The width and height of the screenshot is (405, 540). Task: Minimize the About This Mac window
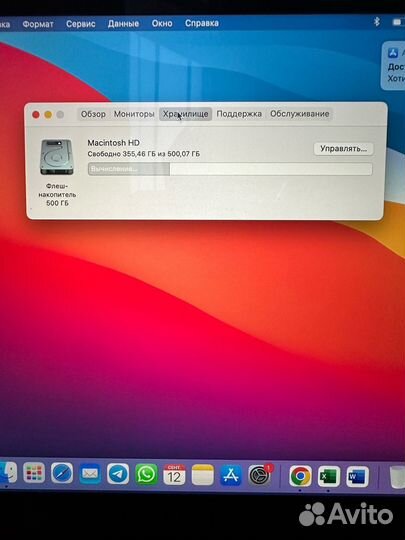click(48, 115)
